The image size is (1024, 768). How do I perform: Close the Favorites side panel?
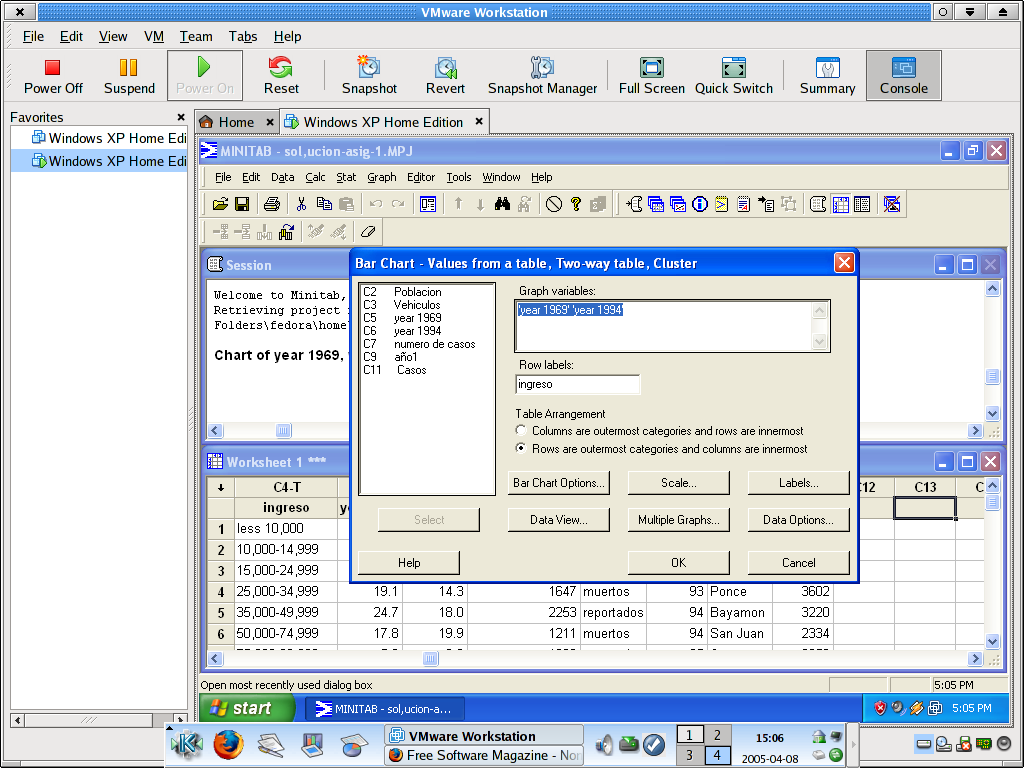pyautogui.click(x=181, y=117)
